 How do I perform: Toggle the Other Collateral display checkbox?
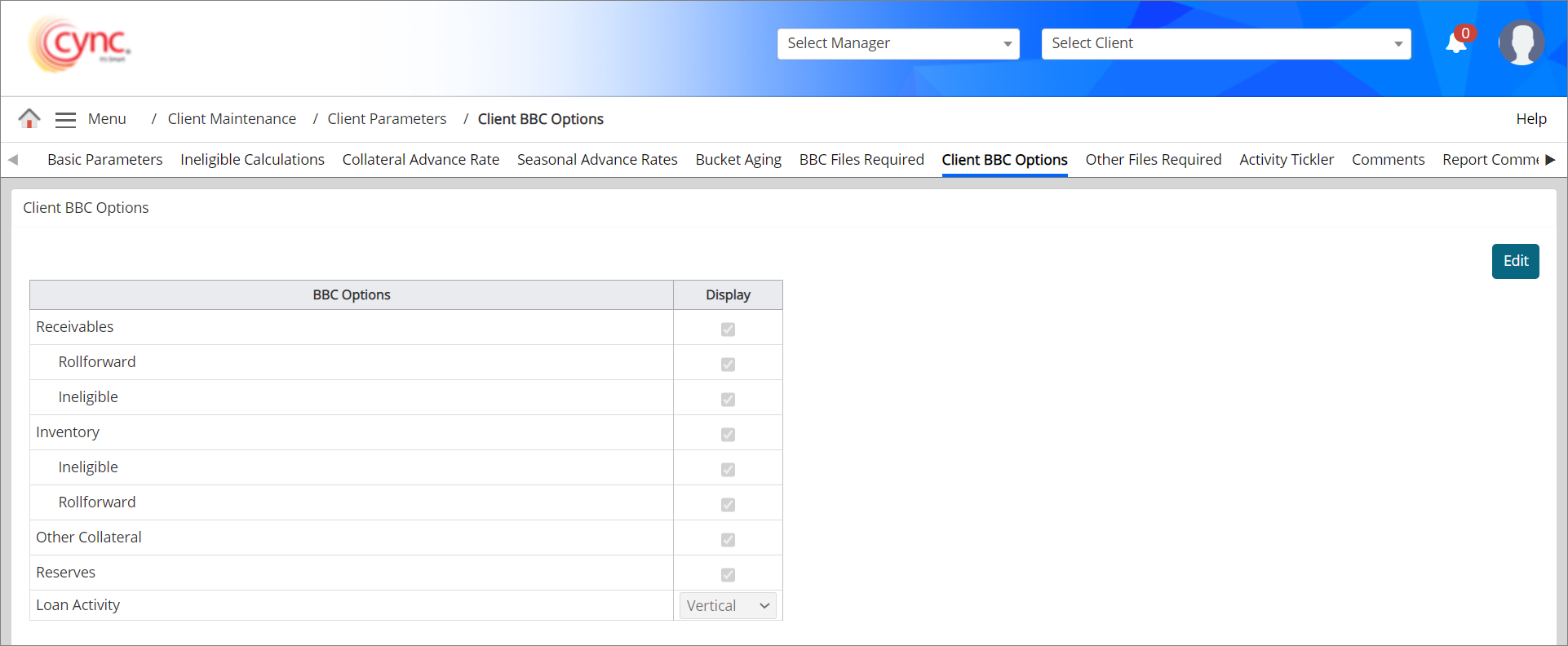728,540
